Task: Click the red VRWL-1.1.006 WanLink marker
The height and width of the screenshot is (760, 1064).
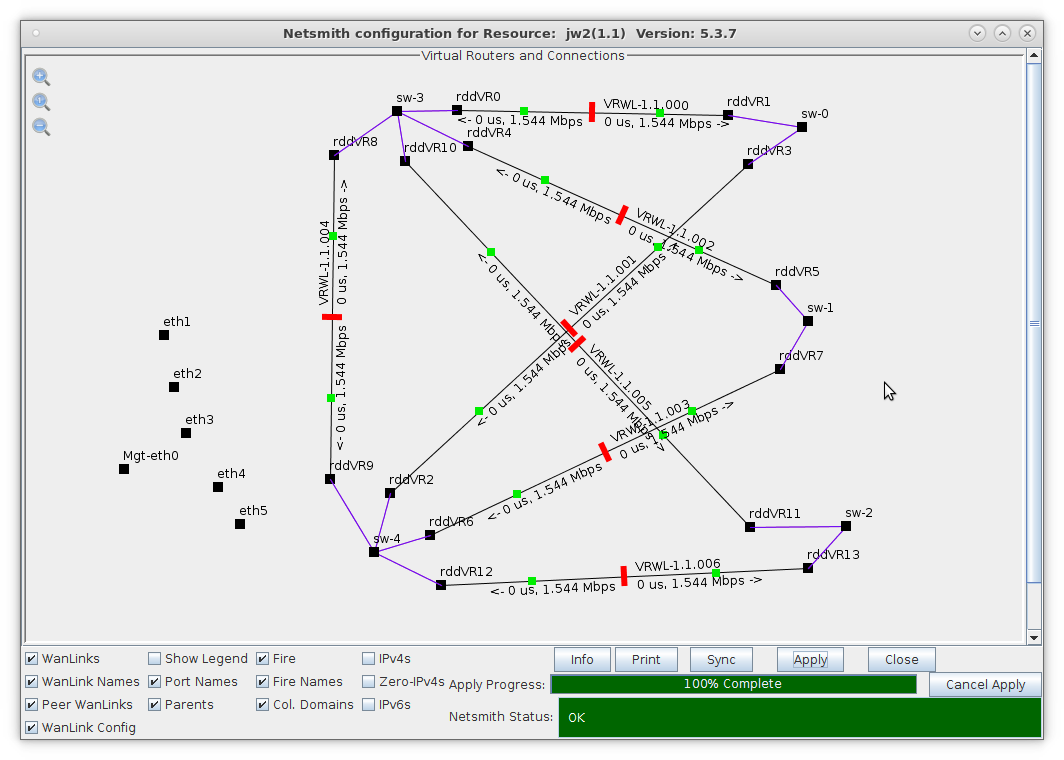Action: coord(624,576)
